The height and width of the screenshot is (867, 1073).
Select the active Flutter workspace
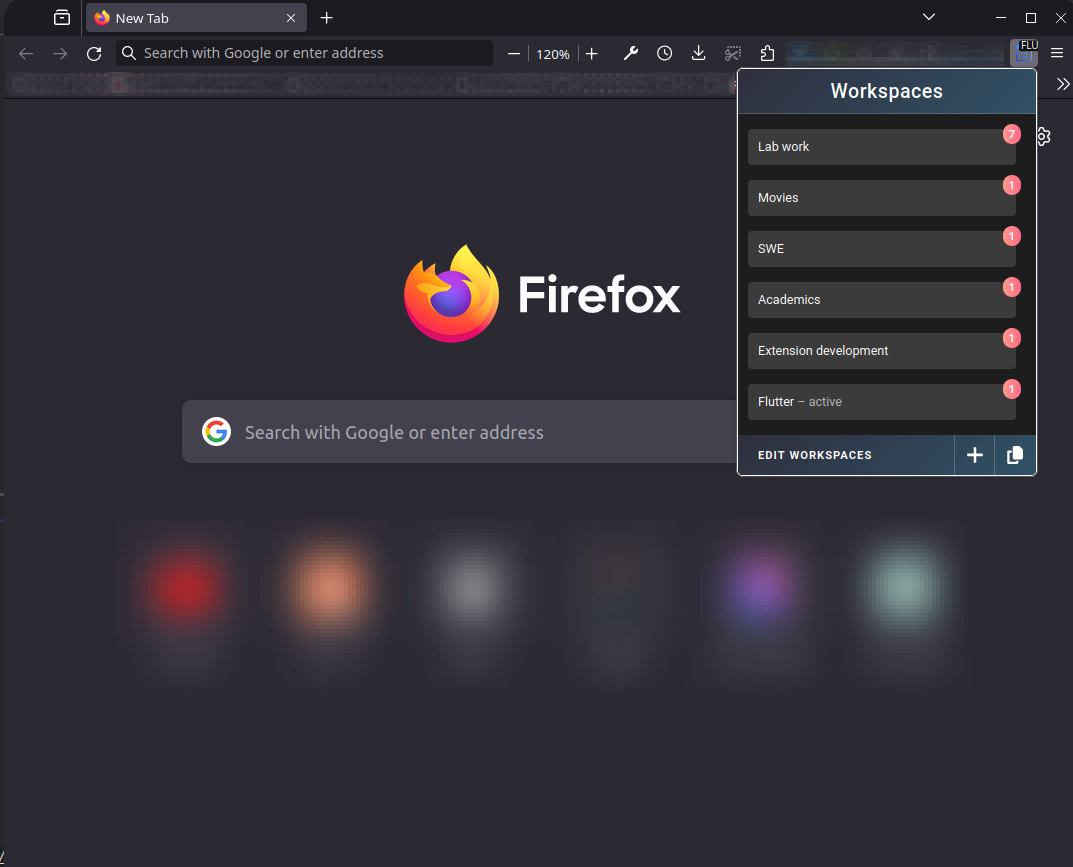coord(881,402)
